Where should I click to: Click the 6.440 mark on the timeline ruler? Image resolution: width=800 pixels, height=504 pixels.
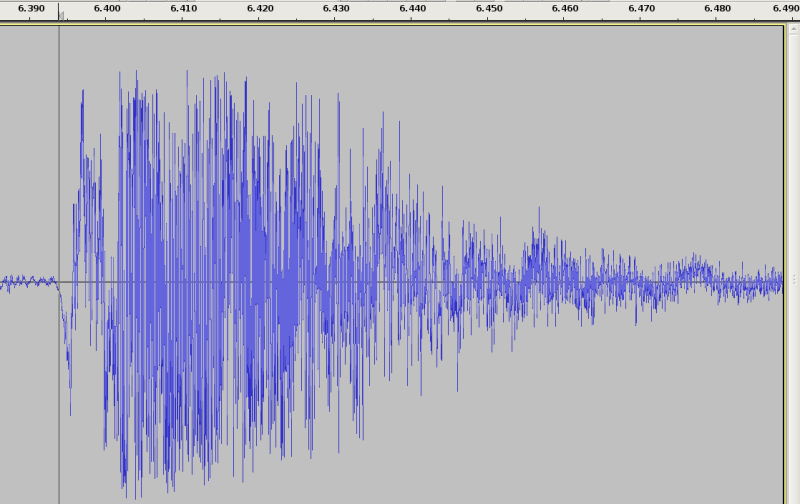(x=413, y=8)
